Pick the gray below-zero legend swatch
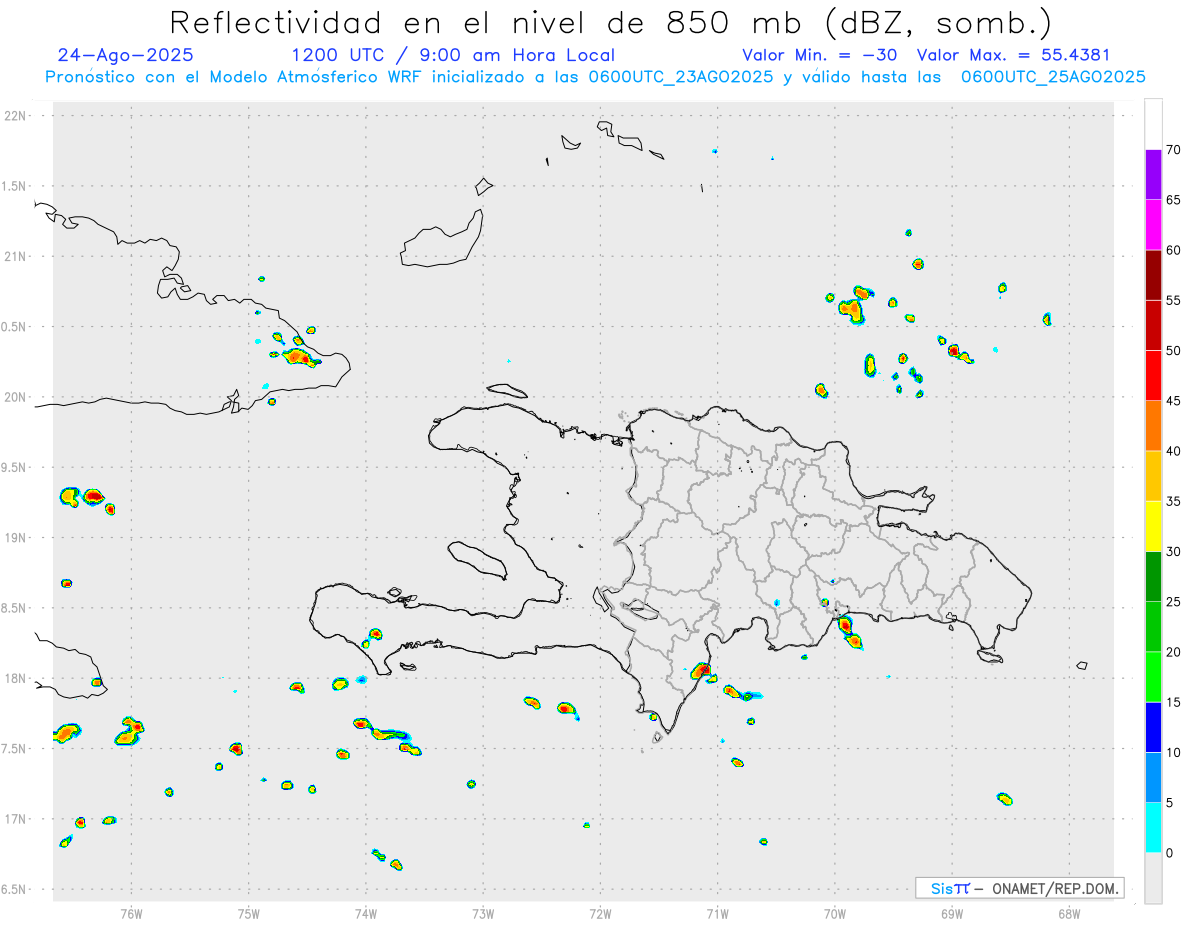 (1154, 878)
